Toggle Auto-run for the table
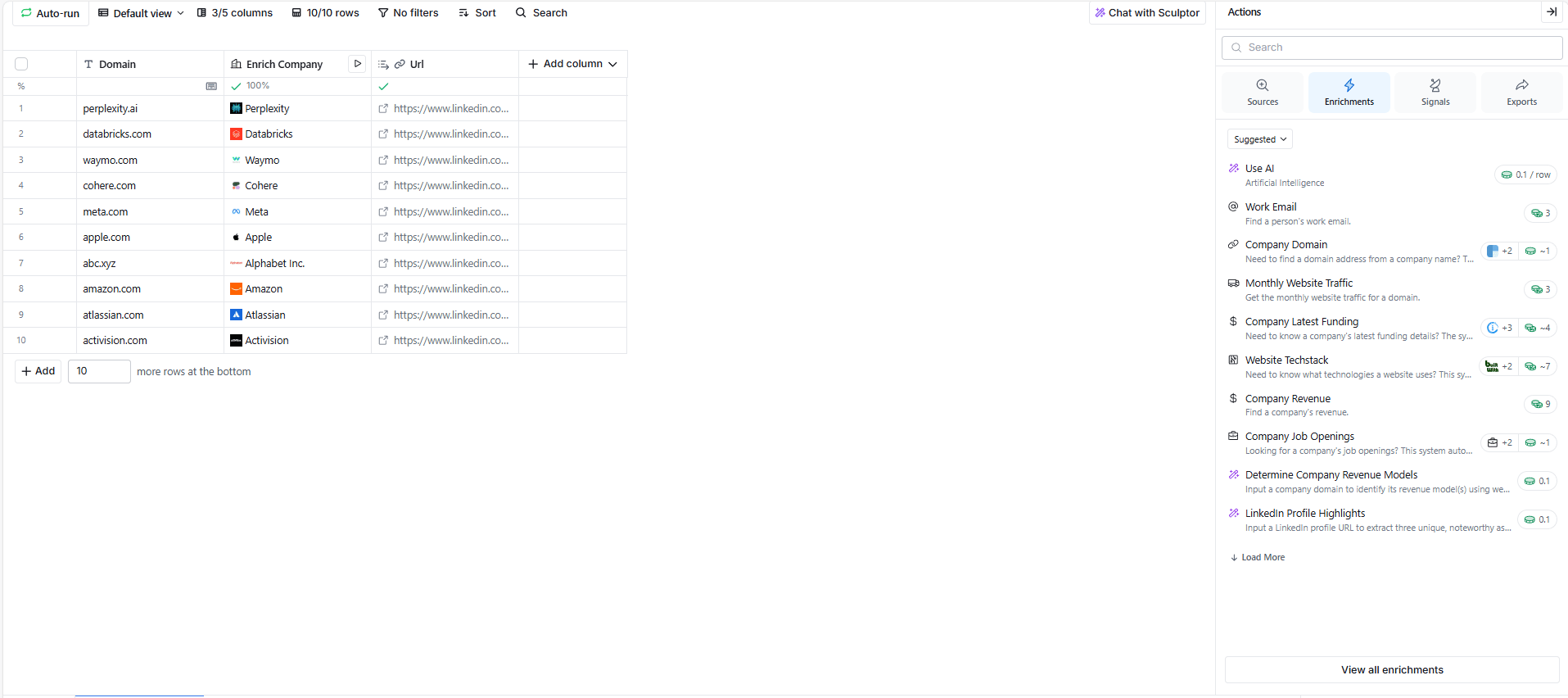Image resolution: width=1568 pixels, height=698 pixels. point(50,13)
